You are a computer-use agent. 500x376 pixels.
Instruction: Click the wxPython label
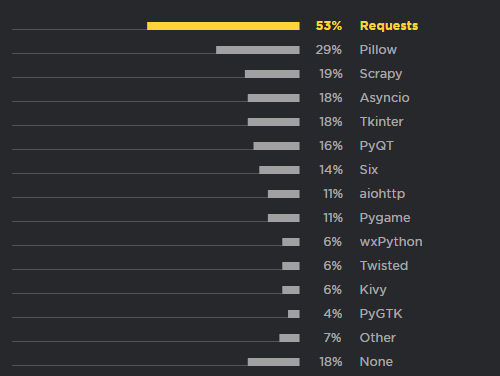click(x=391, y=242)
